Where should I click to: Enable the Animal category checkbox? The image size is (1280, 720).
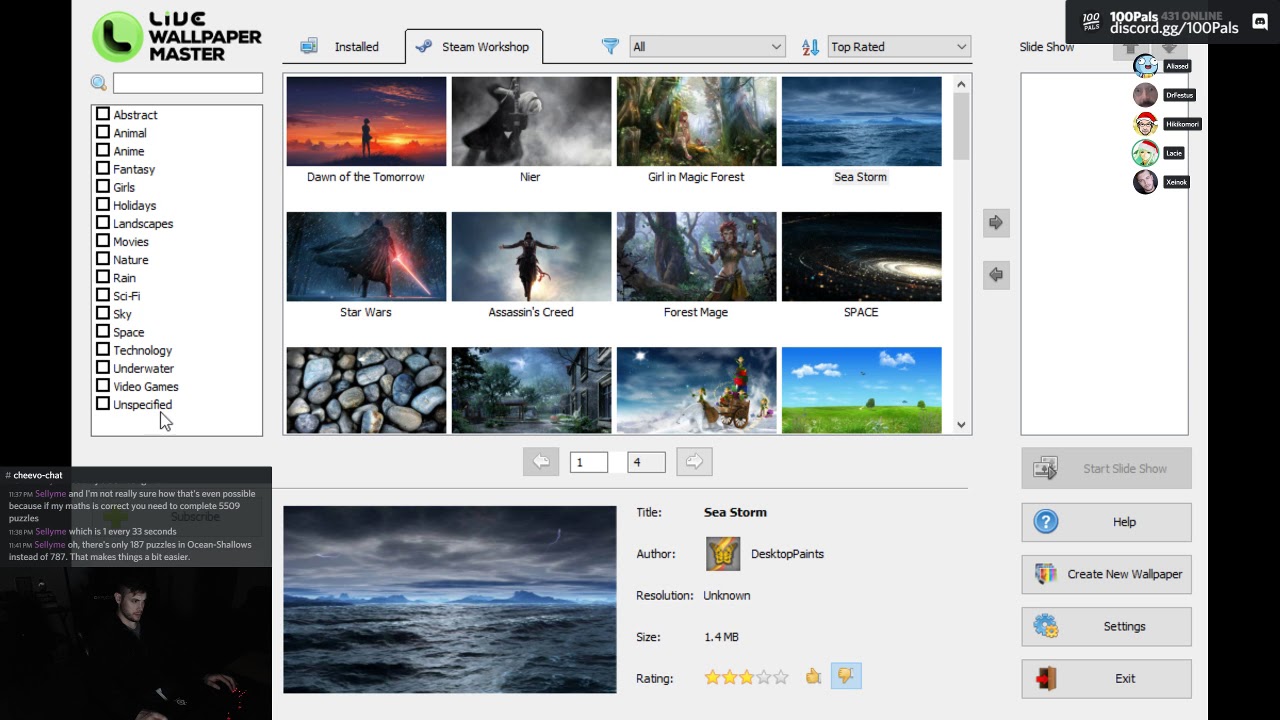coord(103,132)
